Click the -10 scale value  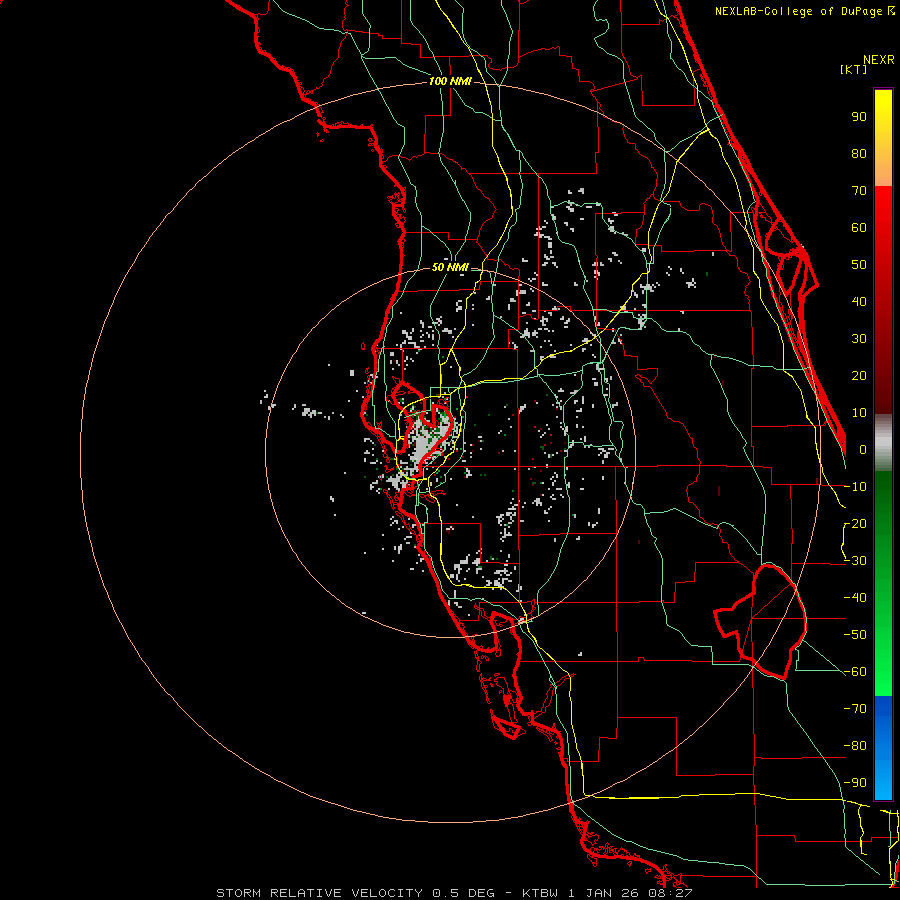(855, 487)
